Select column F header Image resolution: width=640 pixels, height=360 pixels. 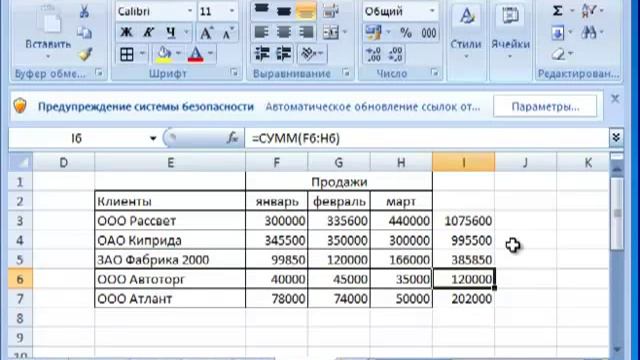pos(277,162)
